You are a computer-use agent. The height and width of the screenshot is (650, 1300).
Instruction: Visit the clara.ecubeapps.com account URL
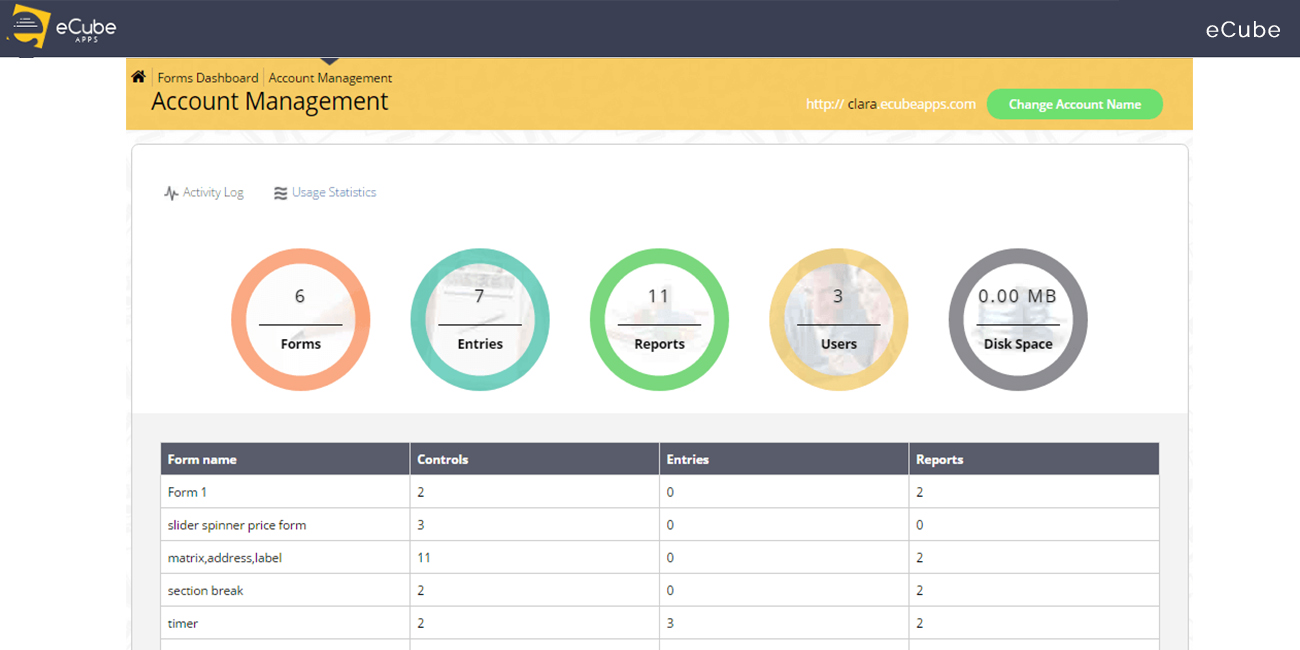pos(890,103)
